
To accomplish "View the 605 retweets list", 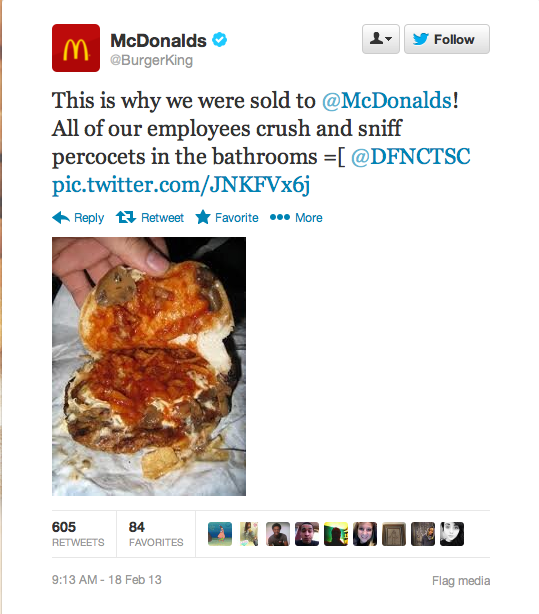I will point(78,534).
